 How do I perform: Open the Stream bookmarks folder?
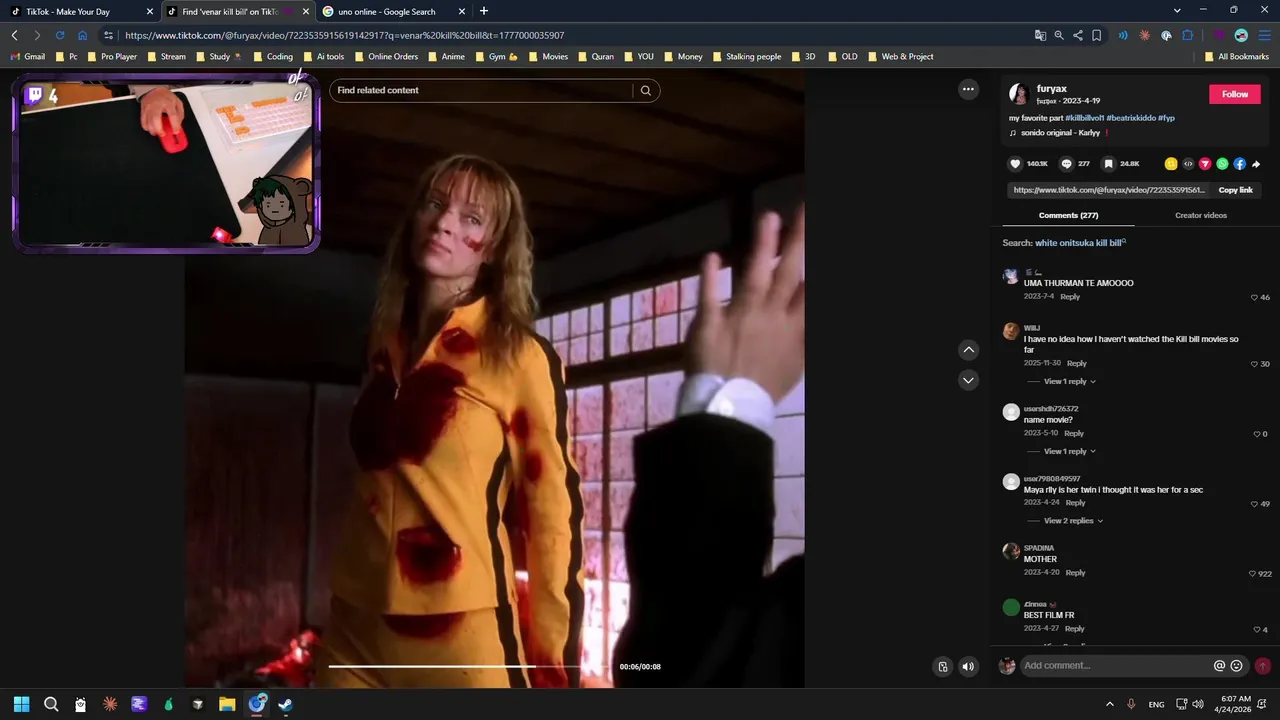click(x=166, y=57)
